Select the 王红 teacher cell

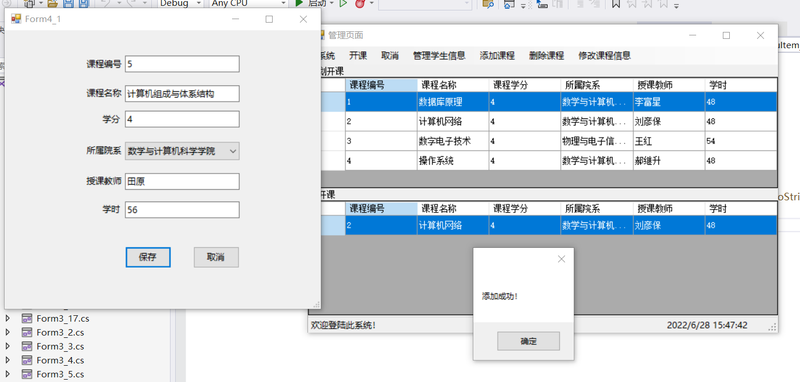(x=669, y=141)
